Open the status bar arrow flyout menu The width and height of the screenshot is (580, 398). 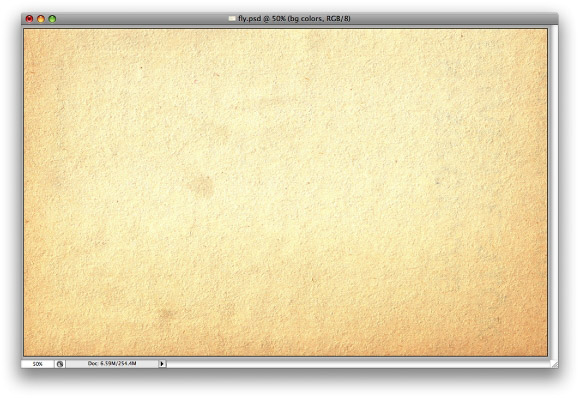[x=162, y=364]
